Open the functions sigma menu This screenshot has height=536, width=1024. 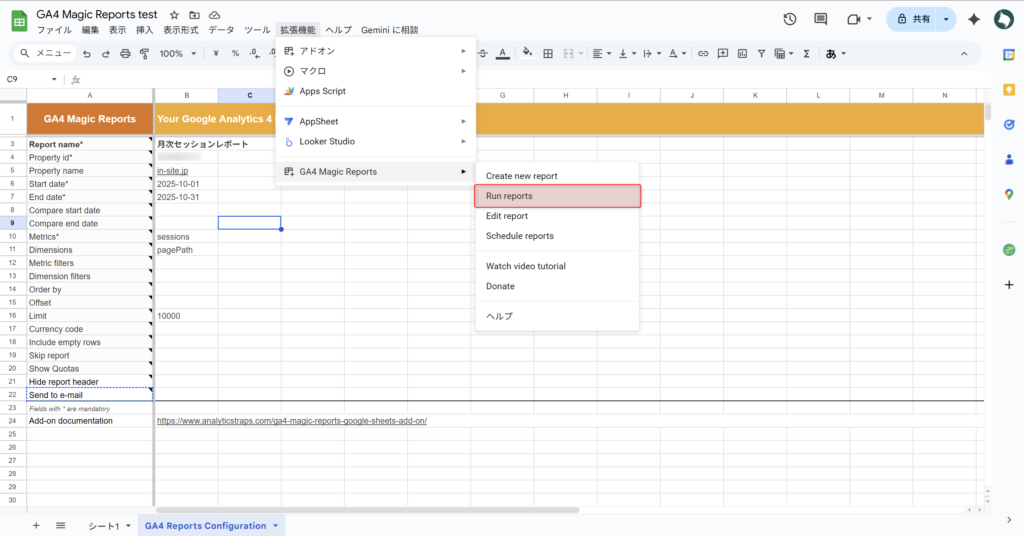click(807, 54)
